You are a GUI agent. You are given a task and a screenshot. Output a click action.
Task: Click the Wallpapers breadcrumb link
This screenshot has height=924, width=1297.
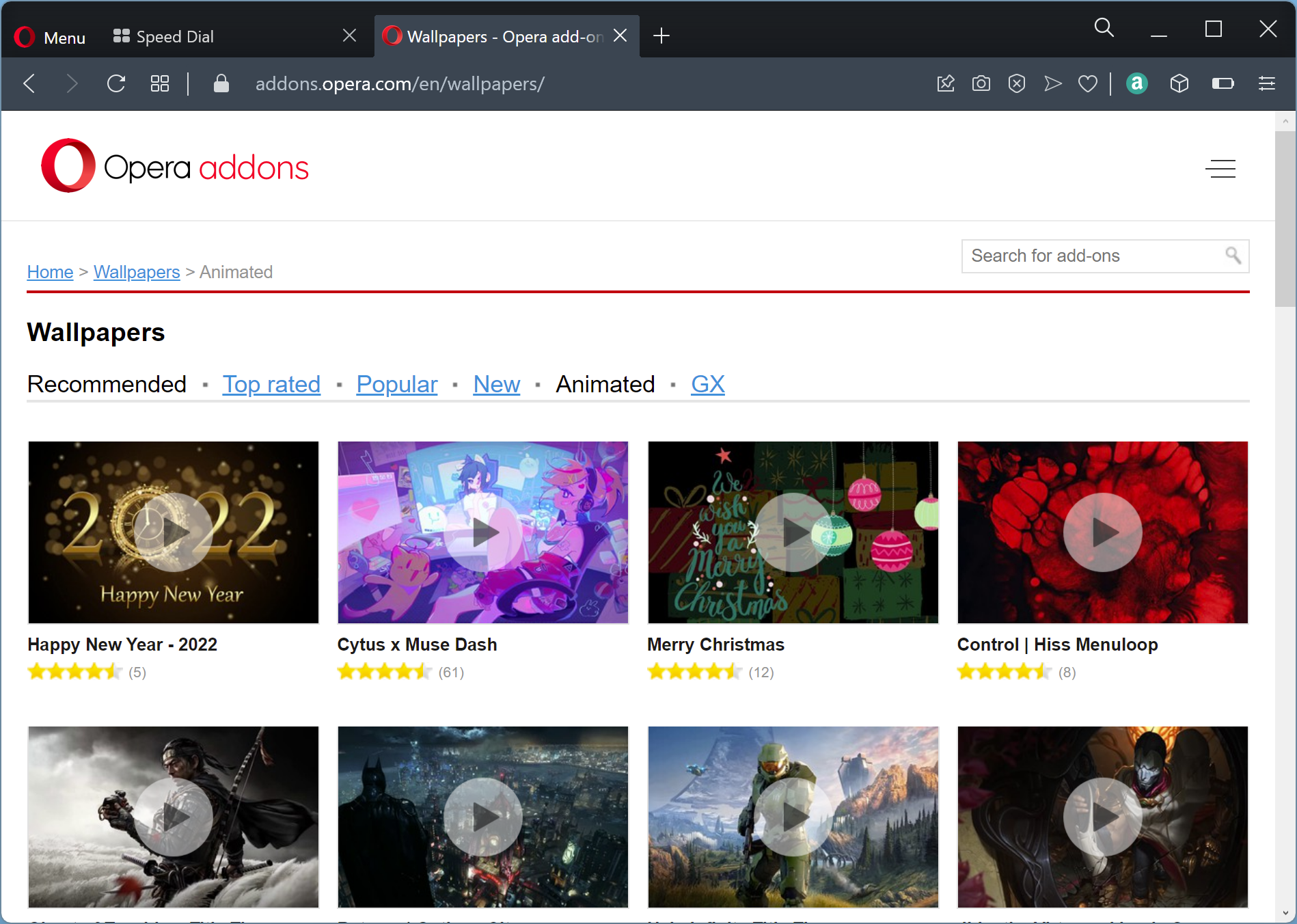(137, 272)
